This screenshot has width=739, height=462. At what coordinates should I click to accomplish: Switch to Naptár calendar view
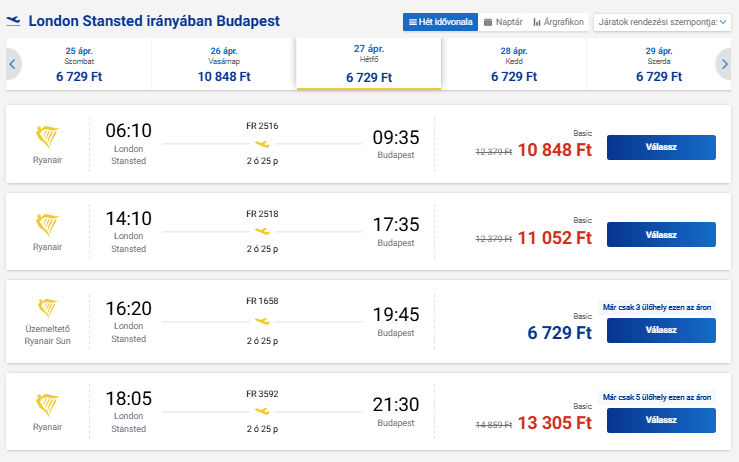click(x=501, y=21)
